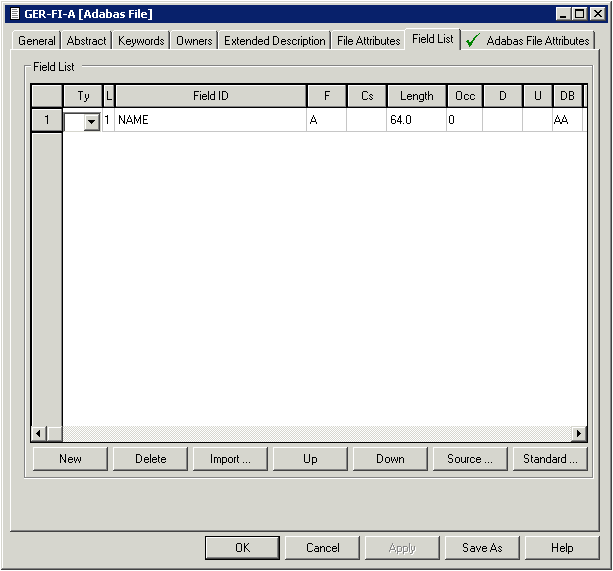
Task: Move the field Down
Action: 390,459
